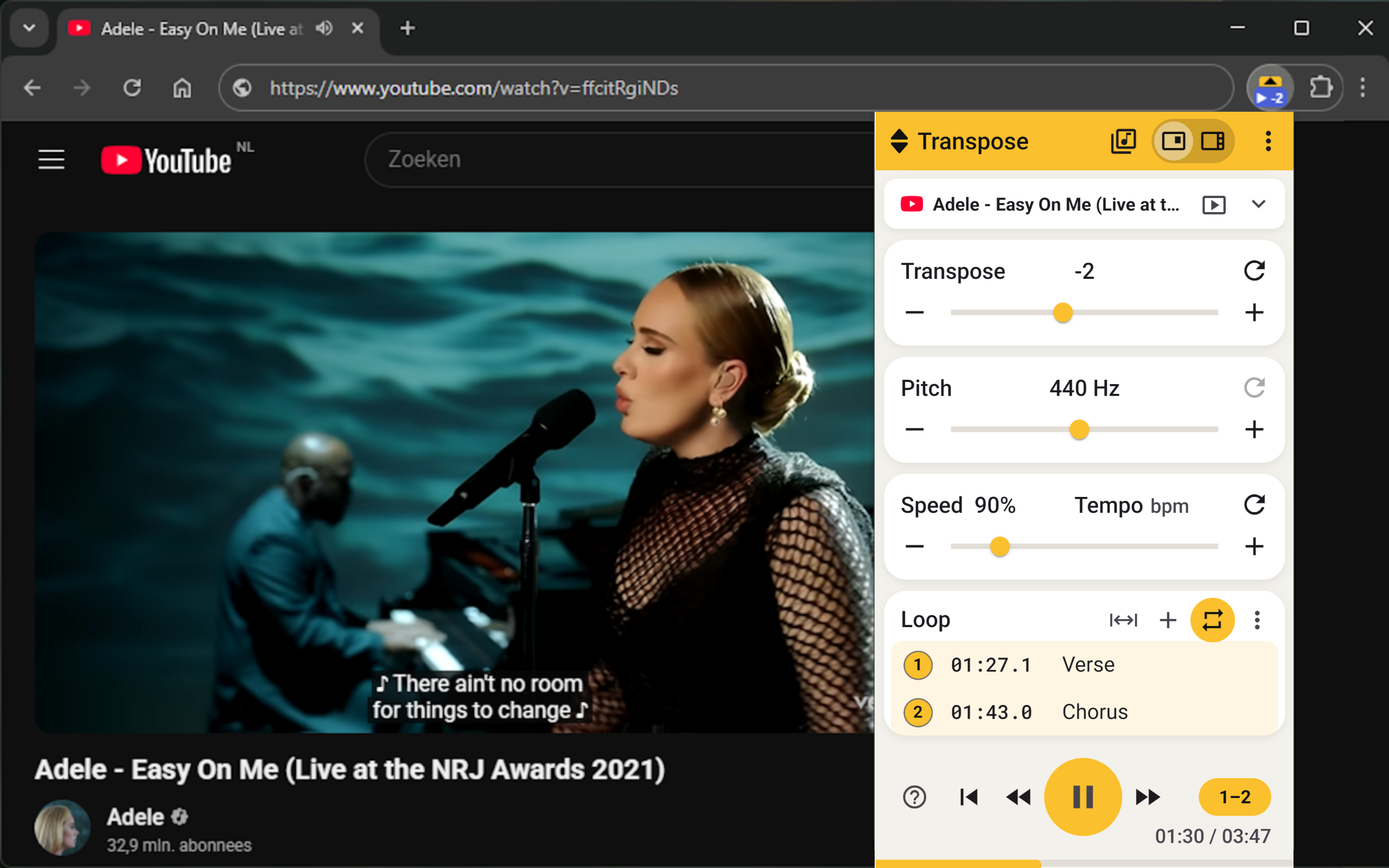The image size is (1389, 868).
Task: Click the site info globe icon
Action: pyautogui.click(x=242, y=88)
